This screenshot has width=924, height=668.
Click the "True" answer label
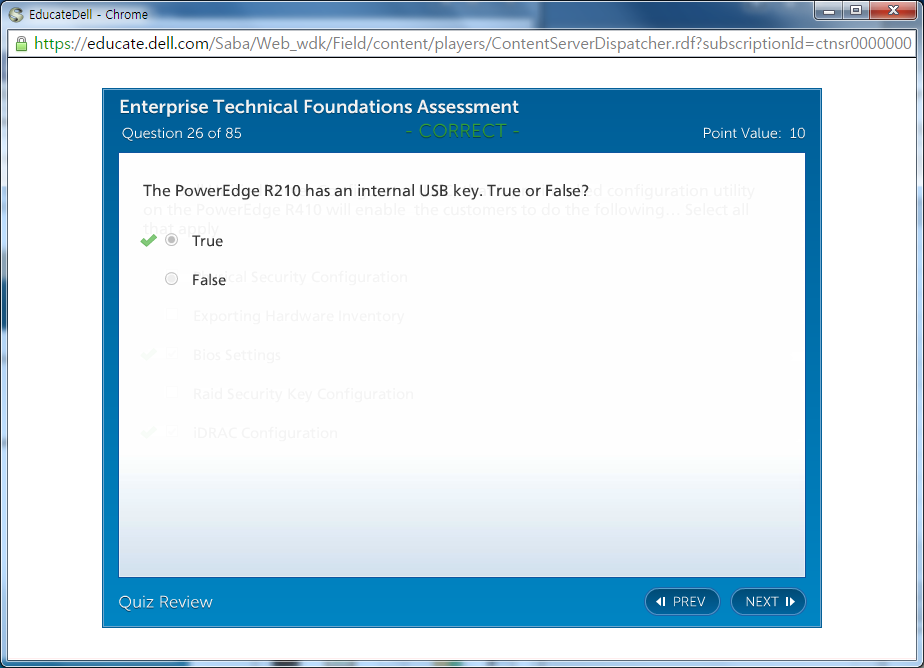207,241
